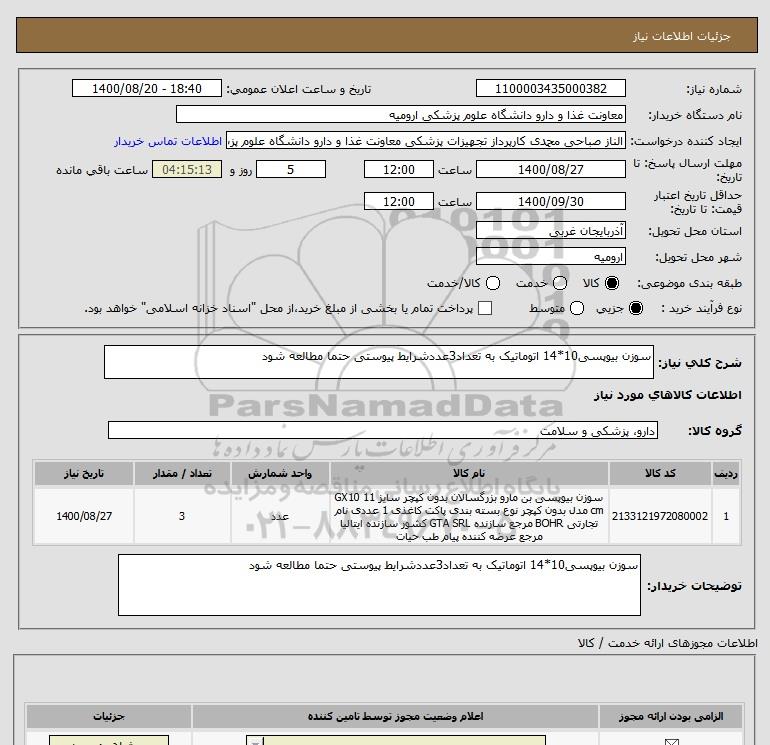The height and width of the screenshot is (745, 770).
Task: Click the remaining days field showing 5
Action: click(x=291, y=169)
